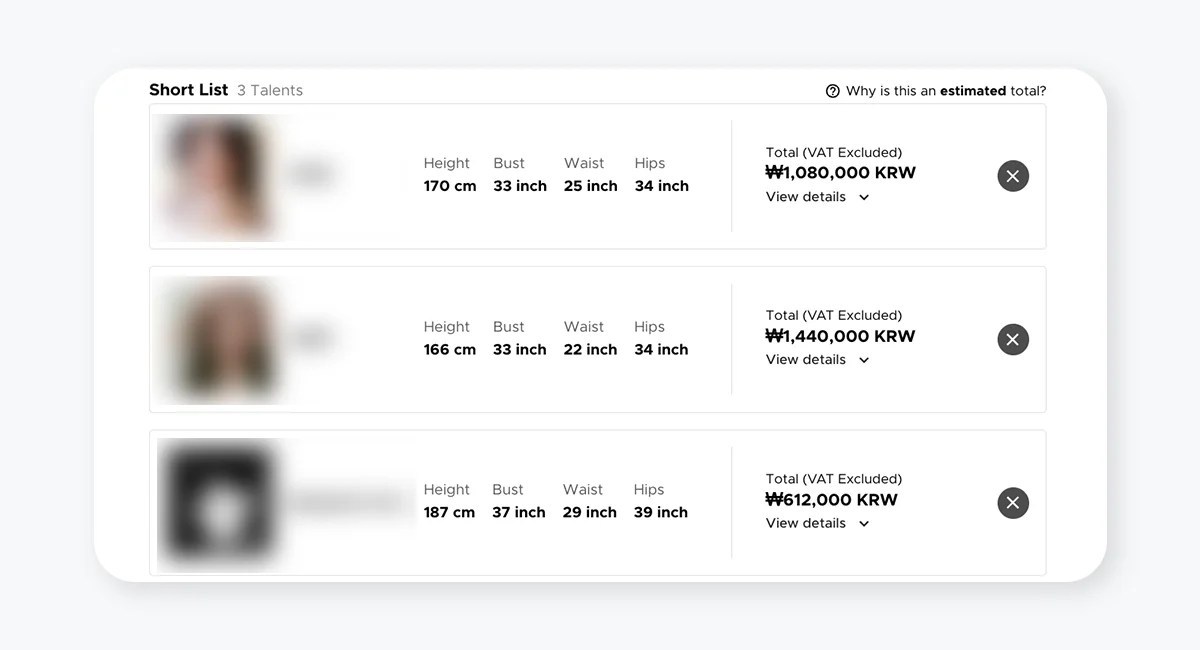Click the first talent's profile photo

(217, 176)
